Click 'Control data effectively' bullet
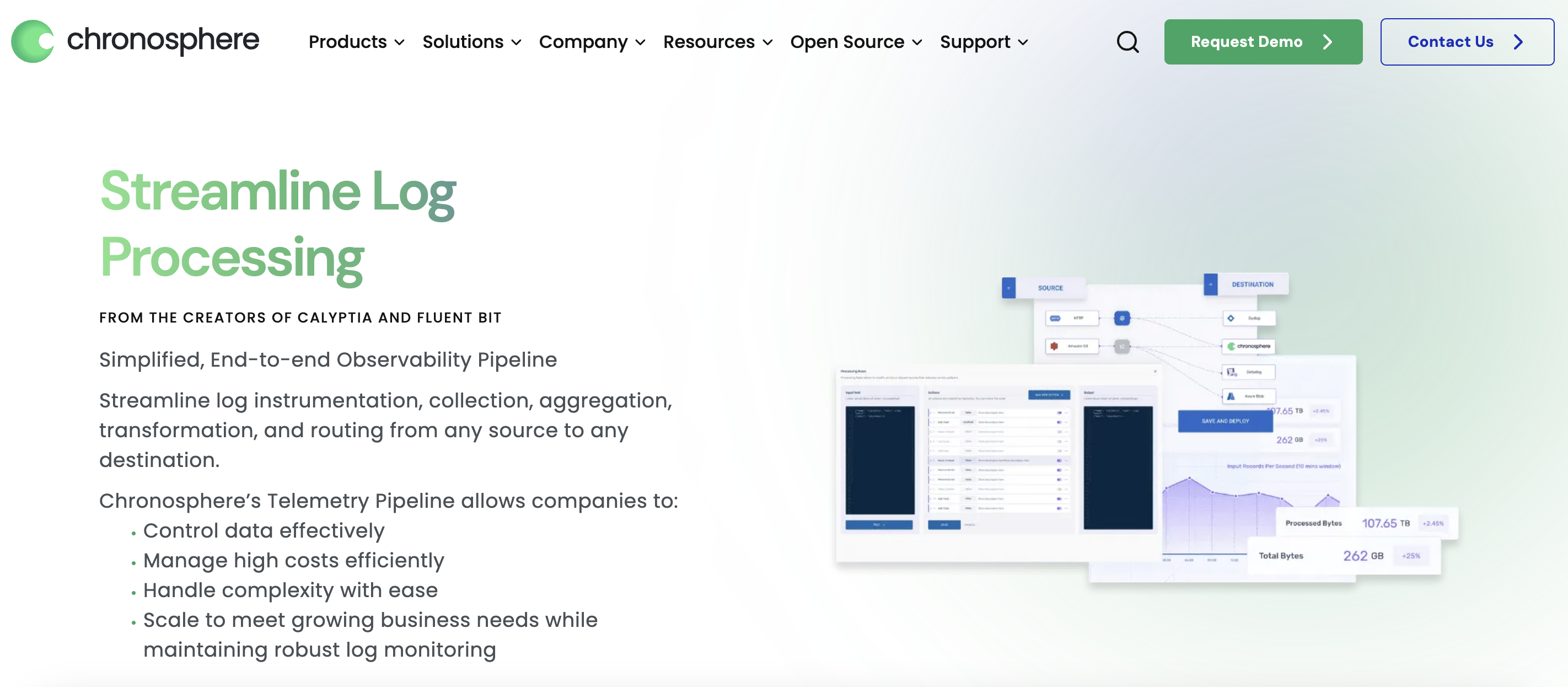The image size is (1568, 687). click(x=264, y=530)
